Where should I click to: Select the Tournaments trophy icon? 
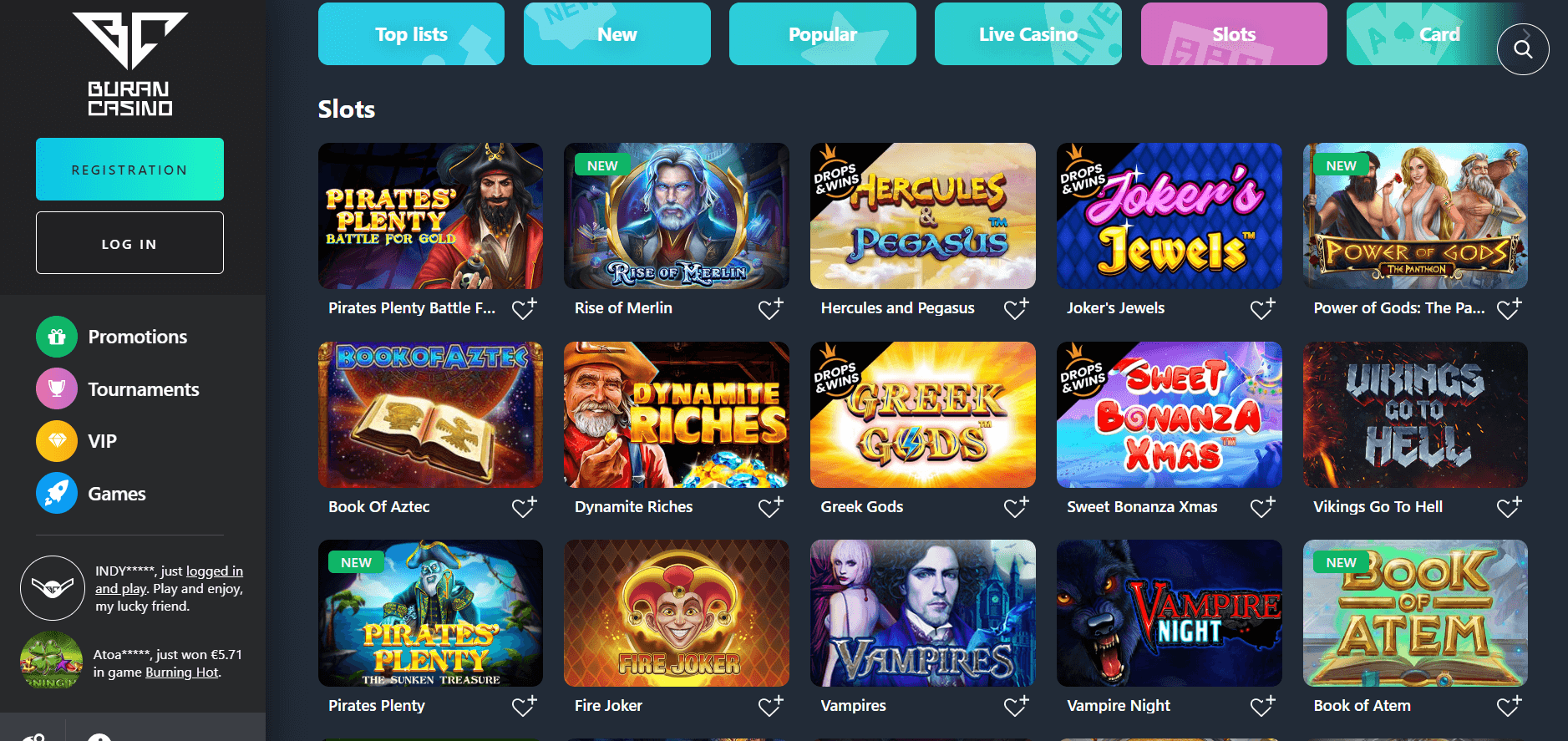[x=57, y=389]
